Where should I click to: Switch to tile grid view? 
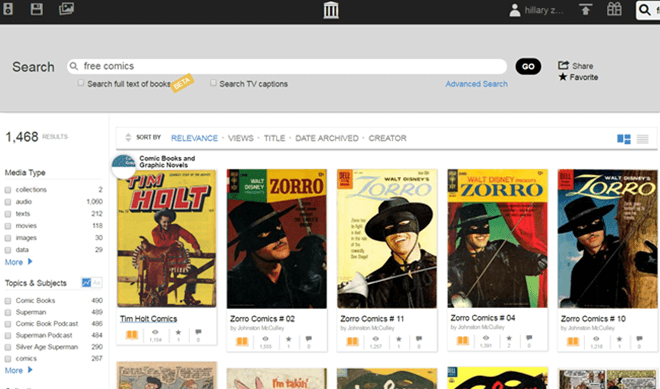coord(623,139)
